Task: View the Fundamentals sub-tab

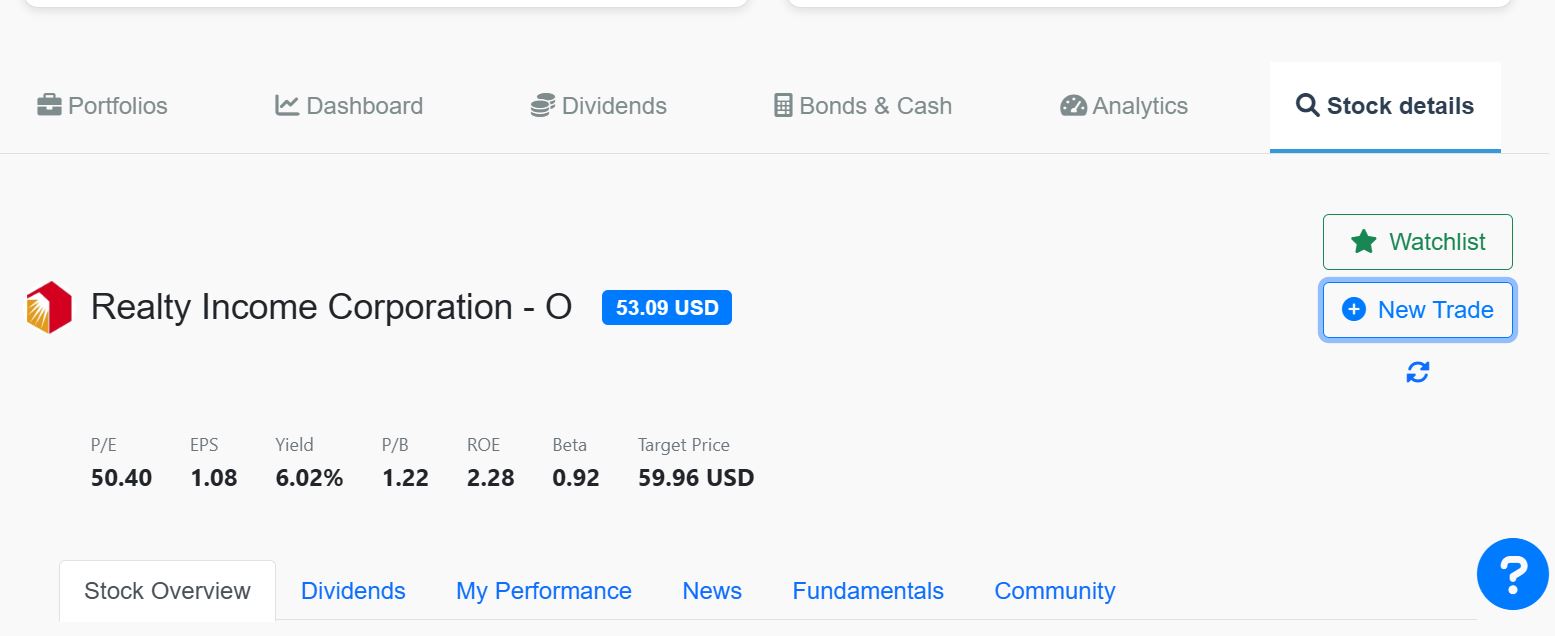Action: [868, 591]
